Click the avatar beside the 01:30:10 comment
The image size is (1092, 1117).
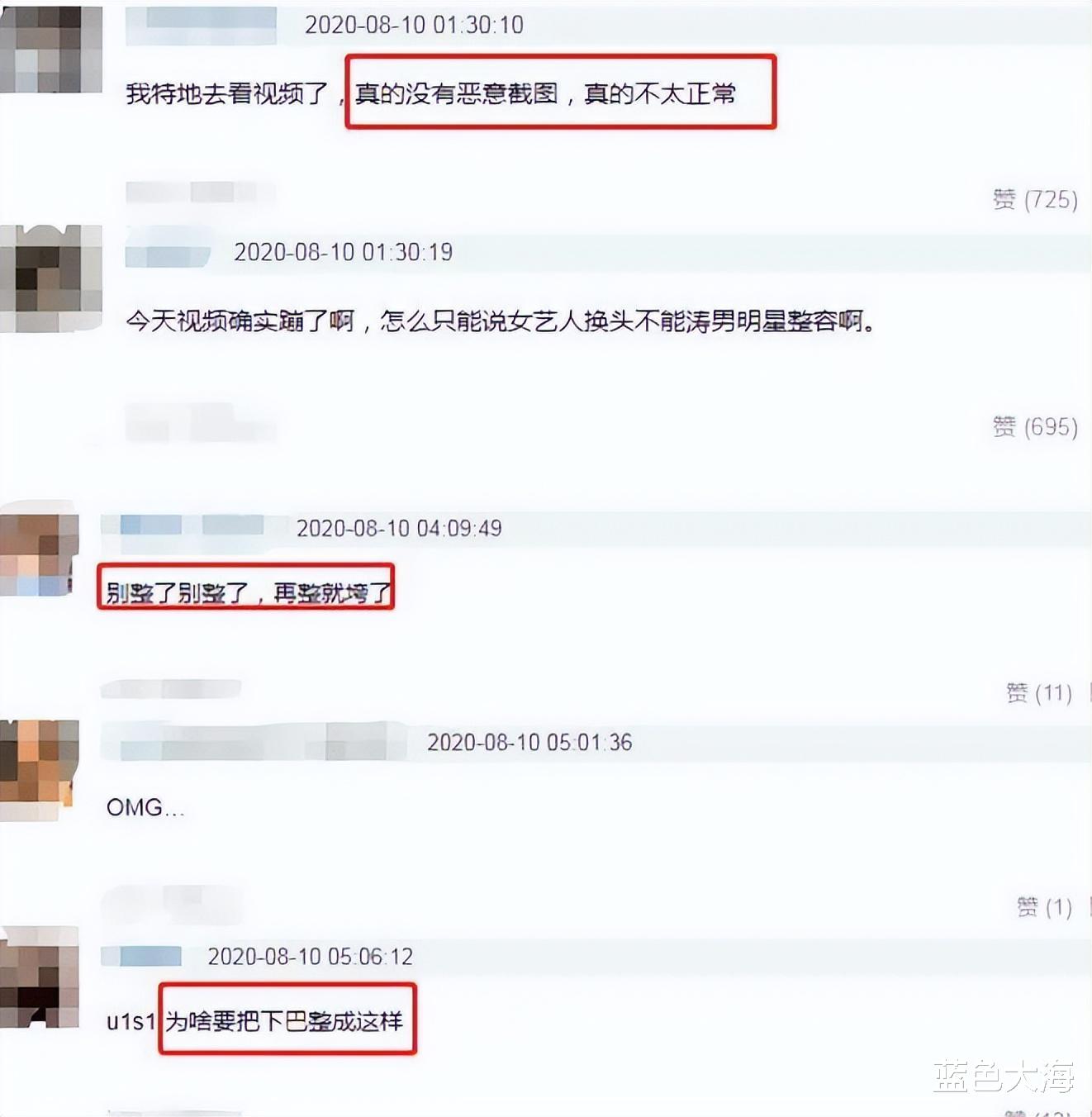pyautogui.click(x=50, y=48)
